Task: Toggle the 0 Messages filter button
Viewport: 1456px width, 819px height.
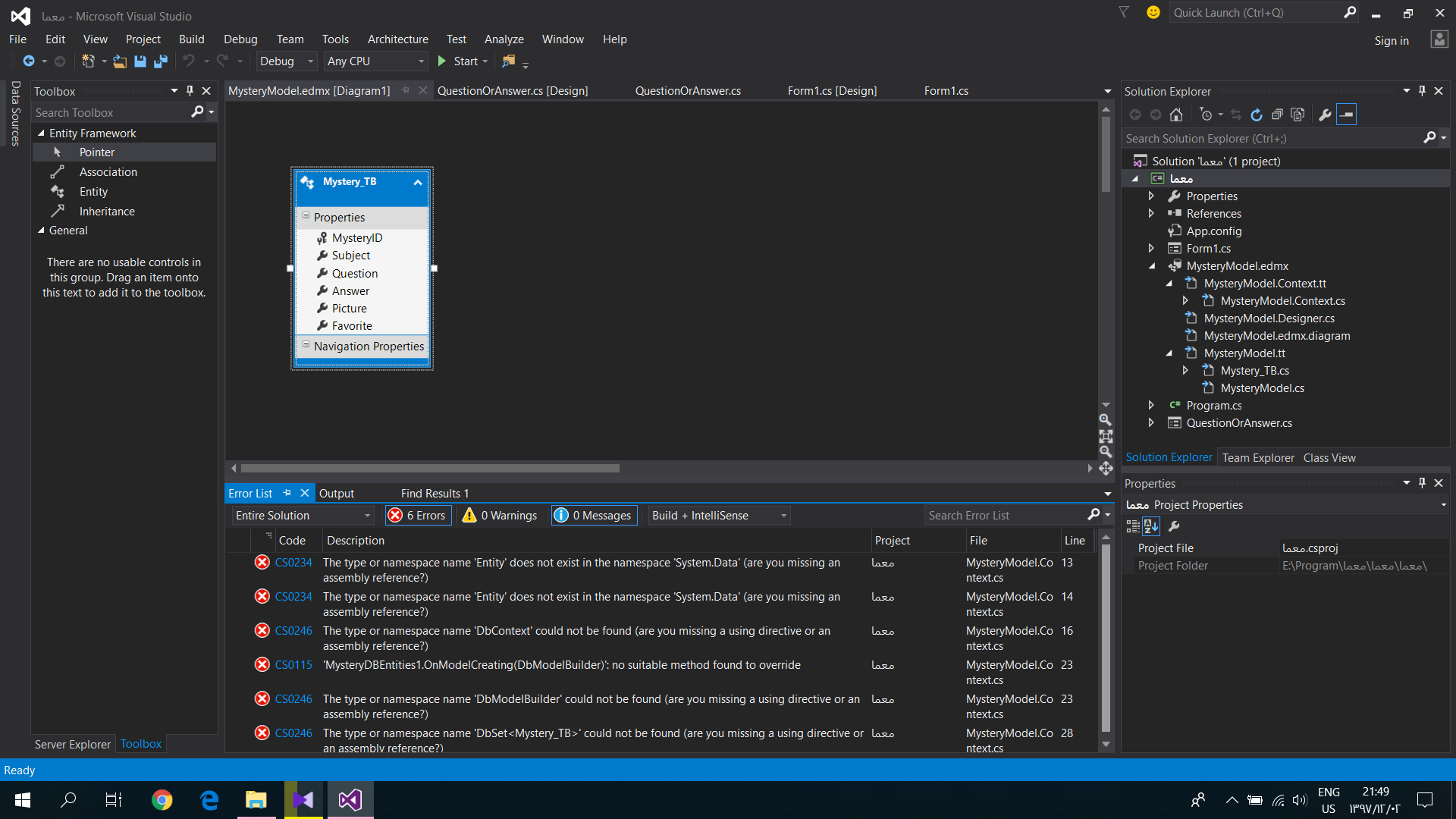Action: point(594,516)
